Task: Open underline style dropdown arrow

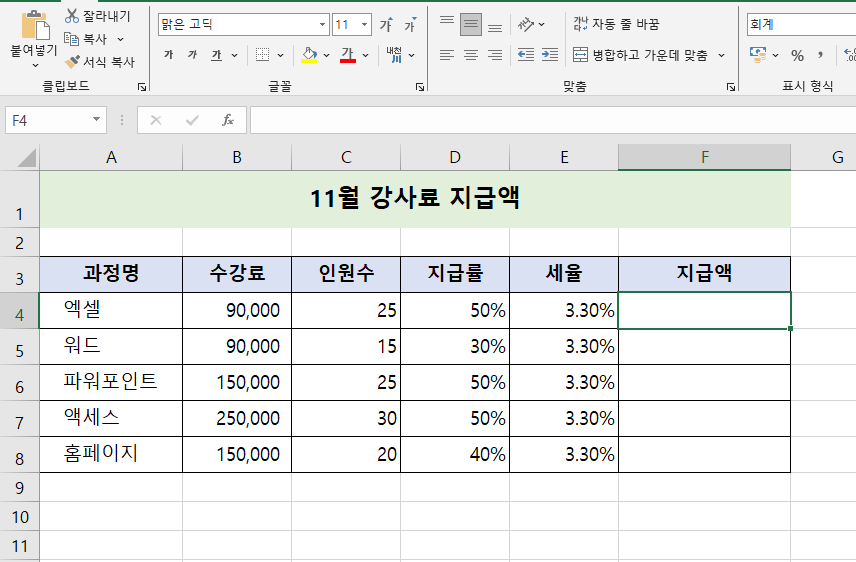Action: (x=235, y=55)
